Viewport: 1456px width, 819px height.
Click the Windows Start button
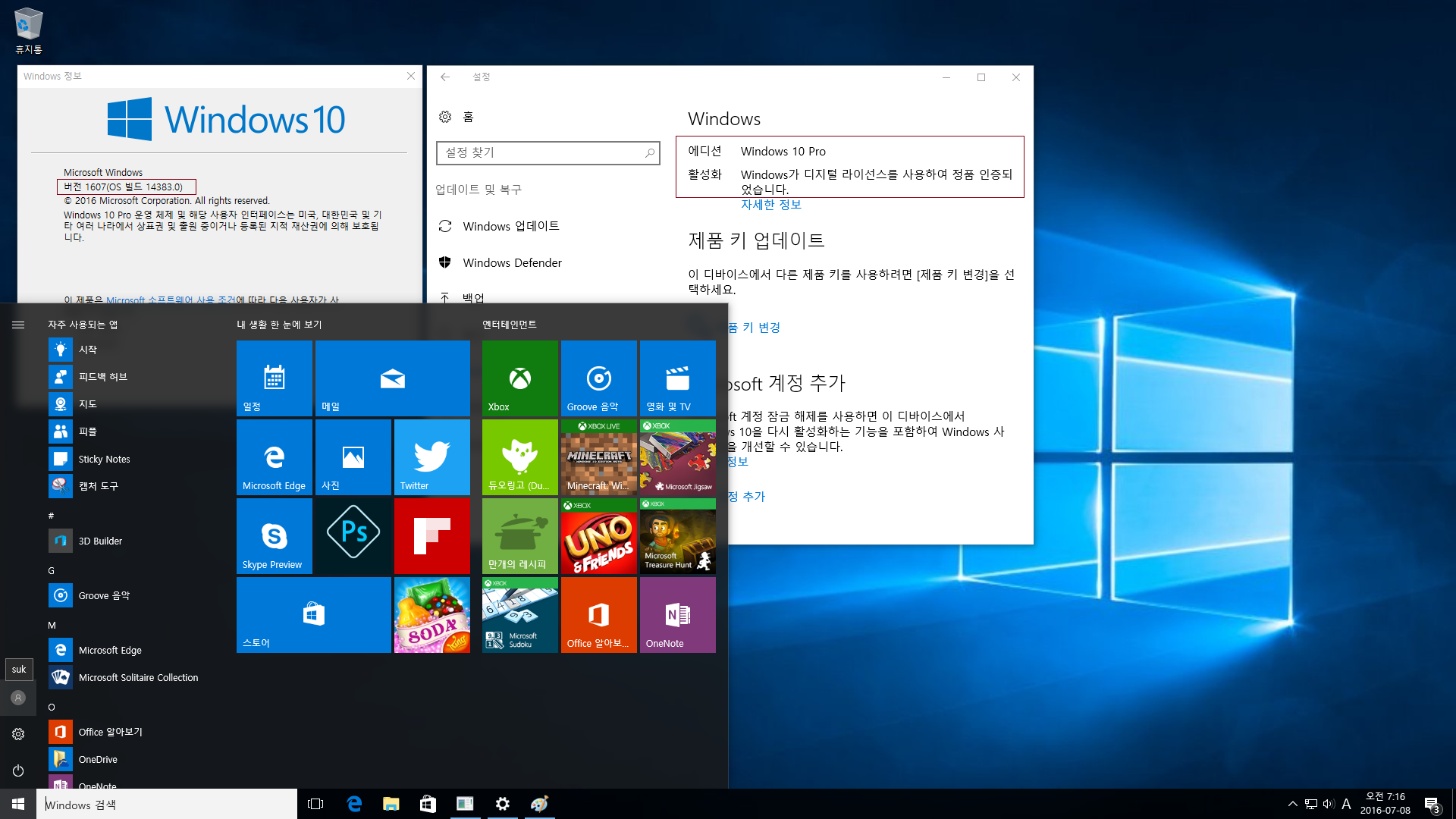[x=18, y=804]
